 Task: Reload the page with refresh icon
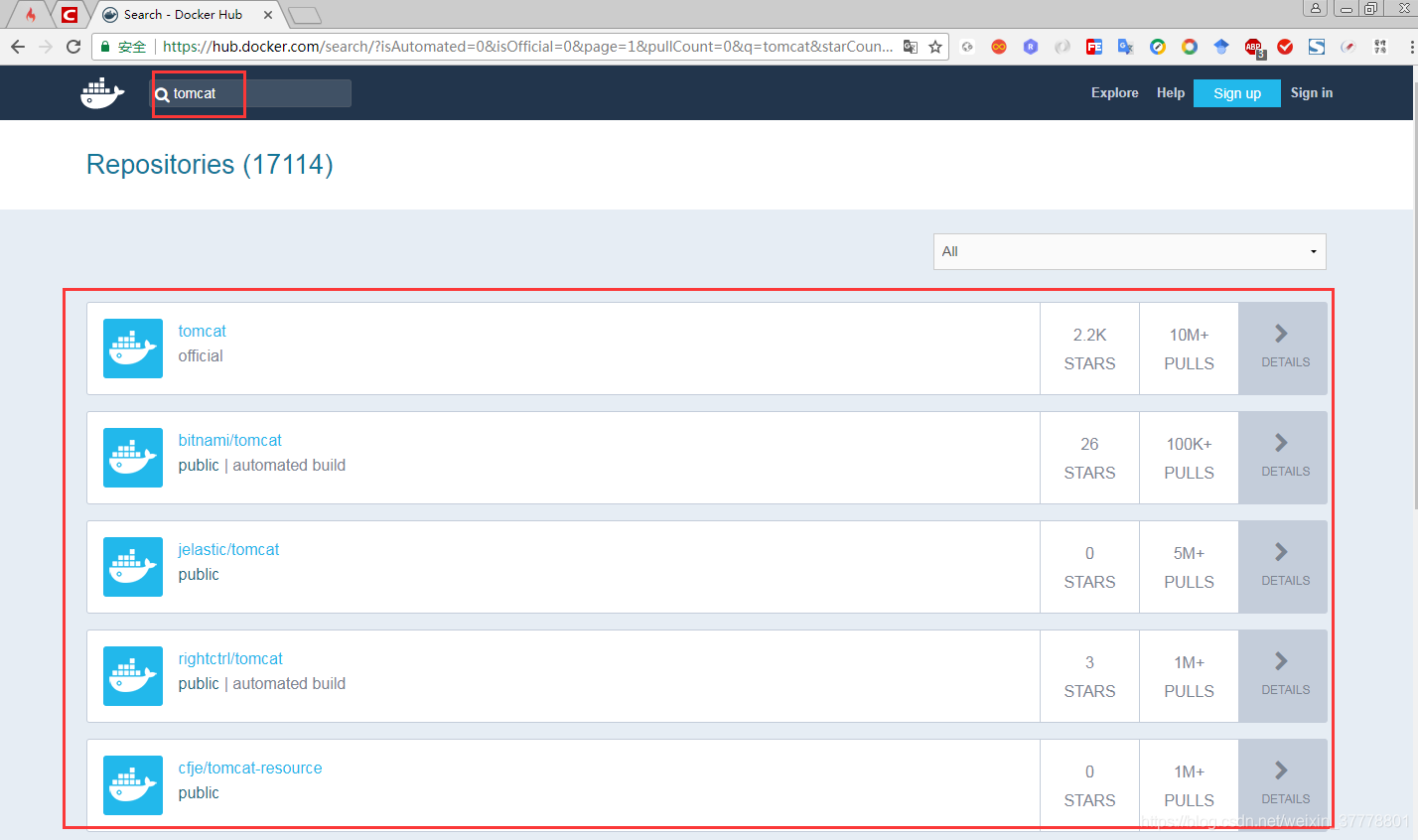pos(73,47)
